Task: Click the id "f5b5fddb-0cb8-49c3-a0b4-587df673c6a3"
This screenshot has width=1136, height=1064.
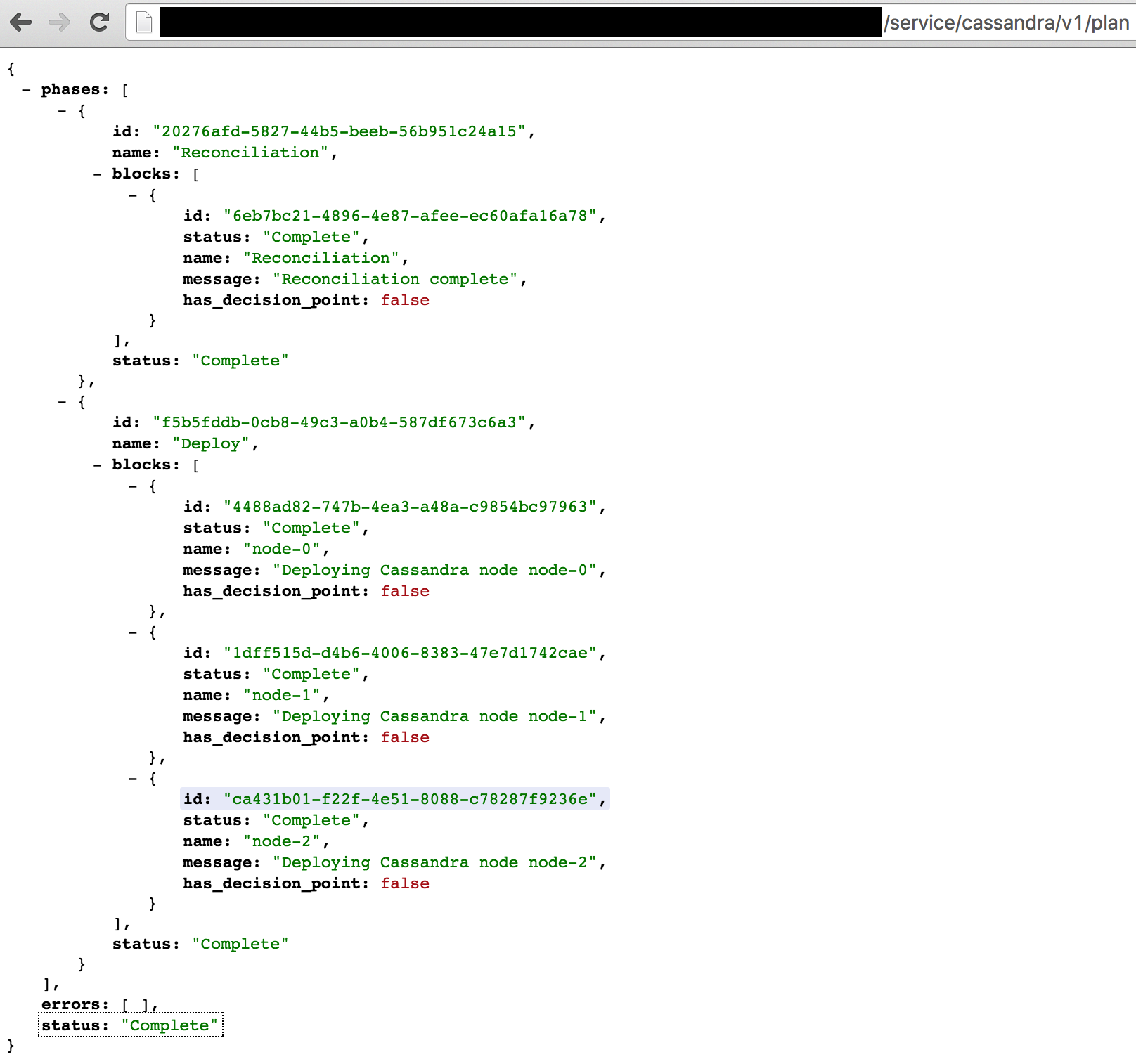Action: [x=340, y=422]
